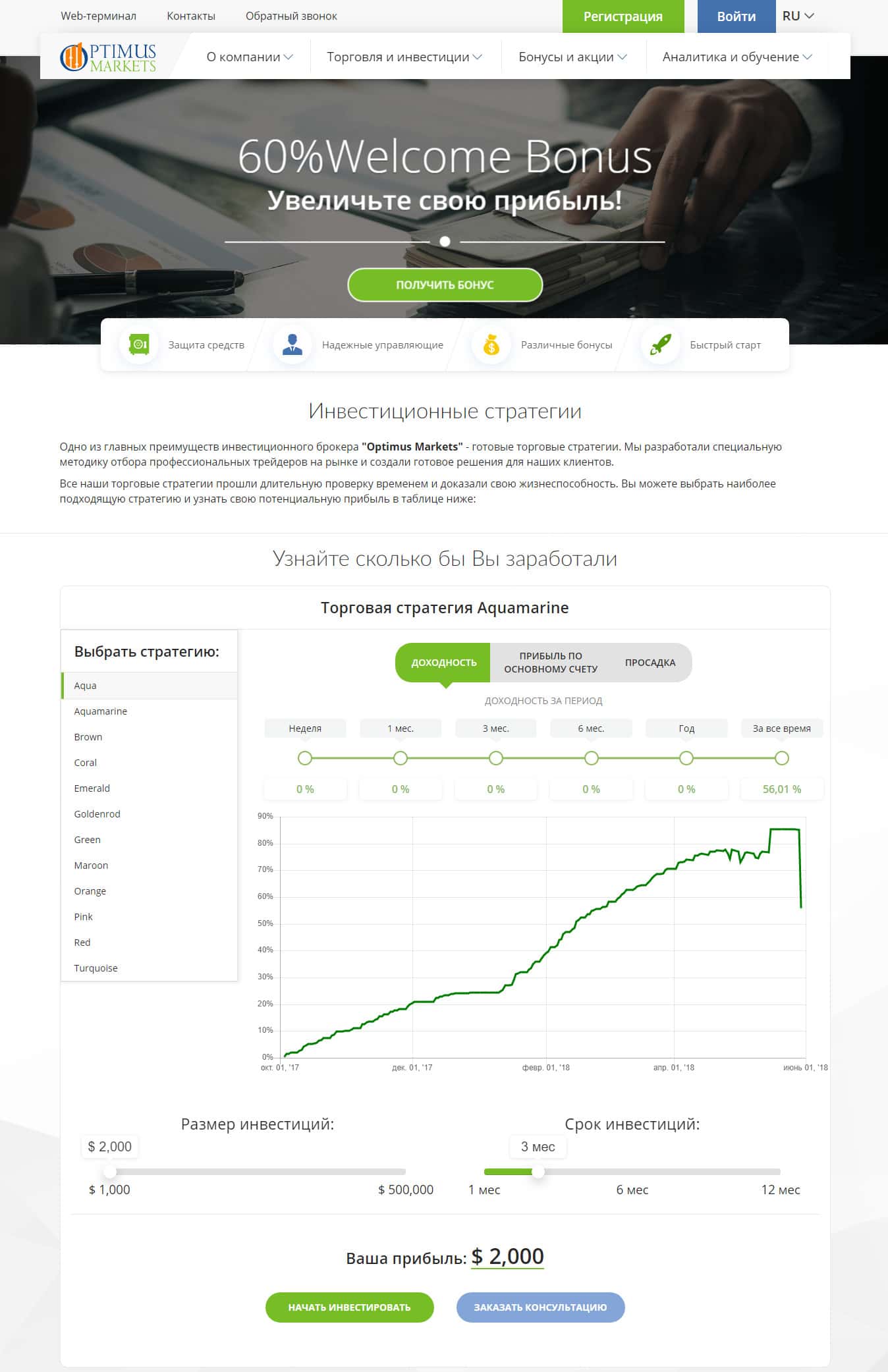Image resolution: width=888 pixels, height=1372 pixels.
Task: Click the money bag icon for Различные бонусы
Action: (491, 344)
